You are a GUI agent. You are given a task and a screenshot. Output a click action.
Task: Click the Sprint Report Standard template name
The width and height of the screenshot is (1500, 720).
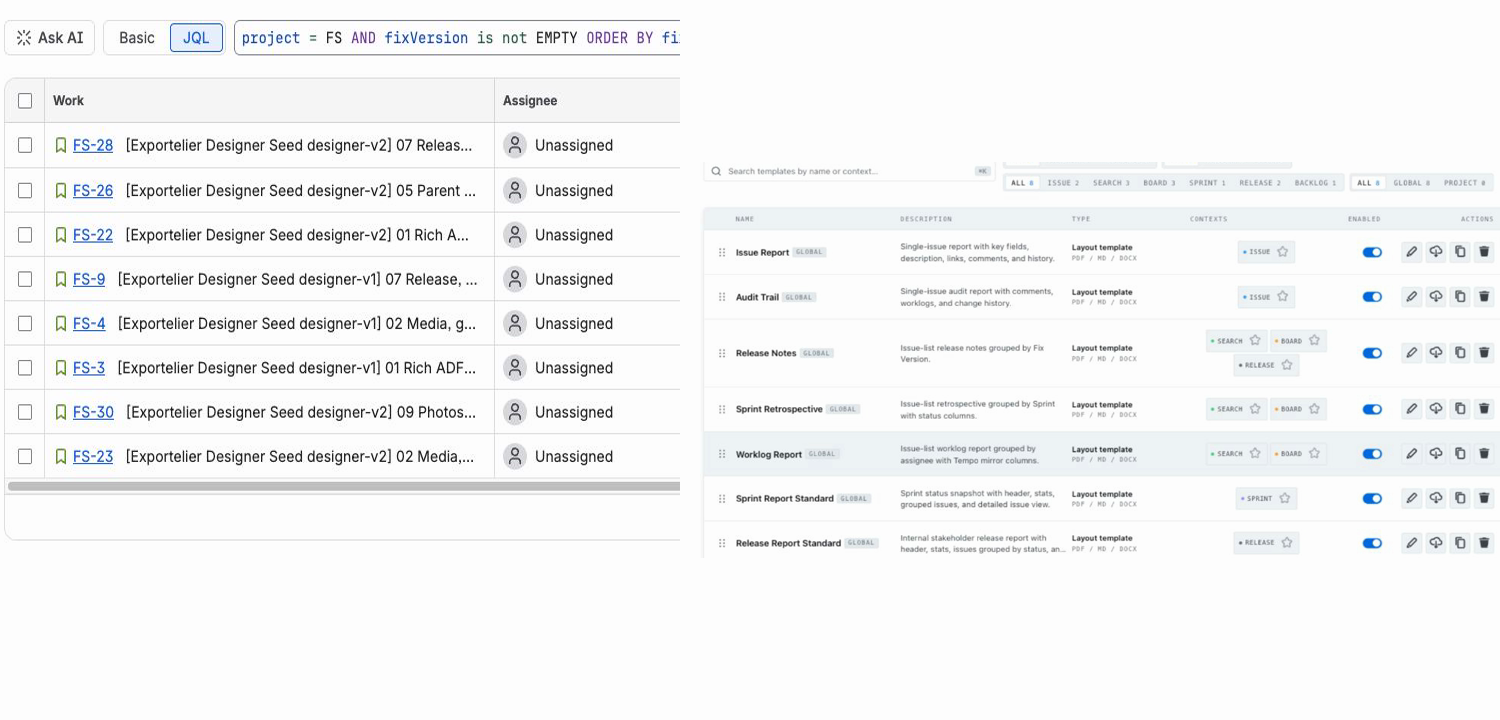point(785,498)
